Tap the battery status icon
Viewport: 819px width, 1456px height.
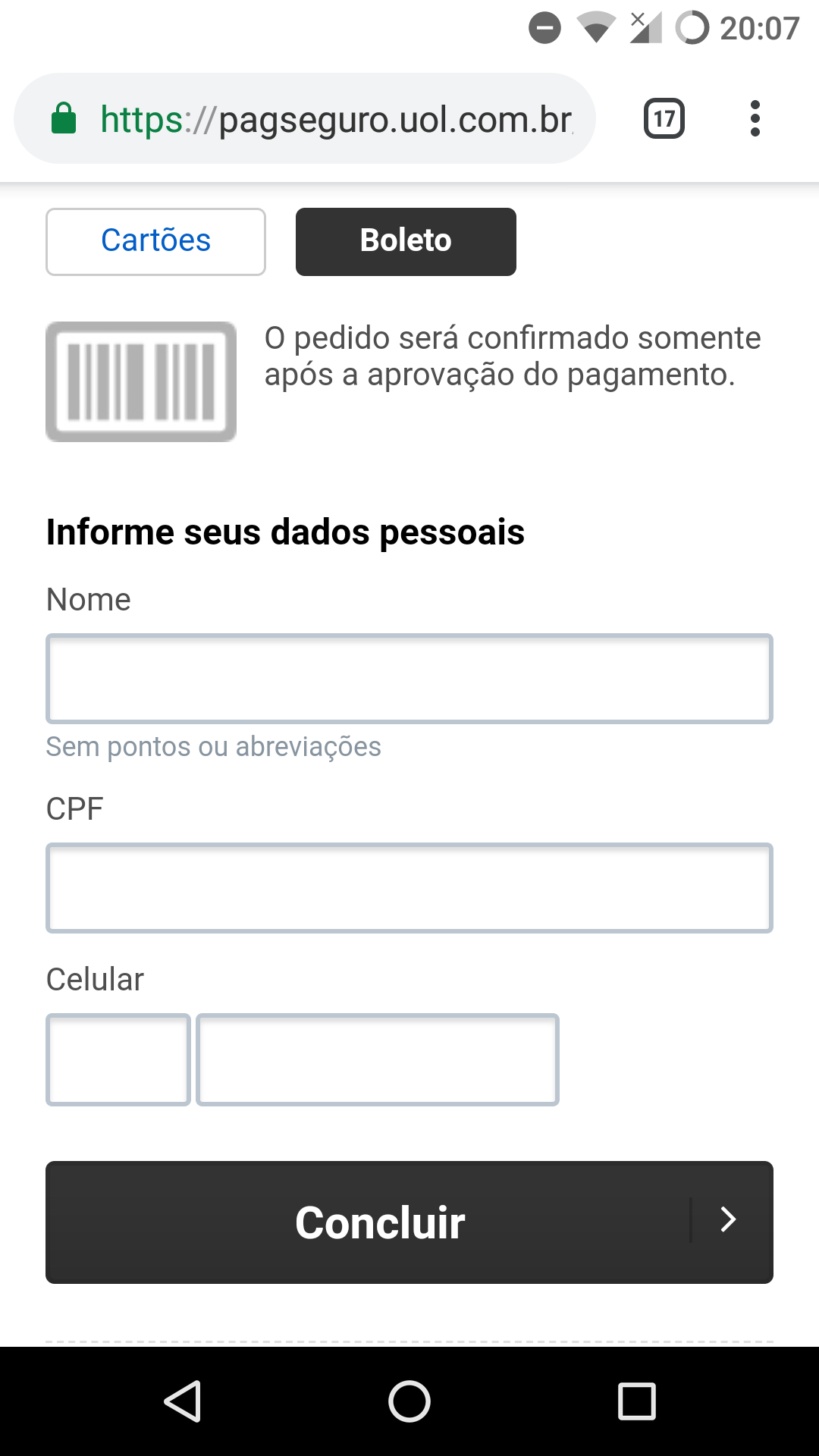pos(692,29)
